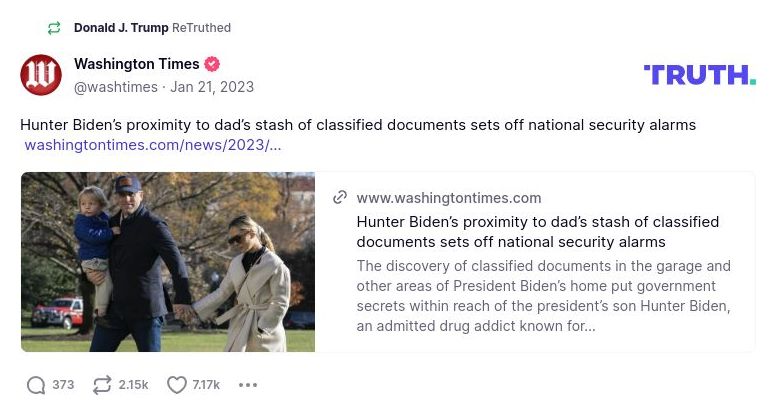Click the @washtimes handle

115,87
